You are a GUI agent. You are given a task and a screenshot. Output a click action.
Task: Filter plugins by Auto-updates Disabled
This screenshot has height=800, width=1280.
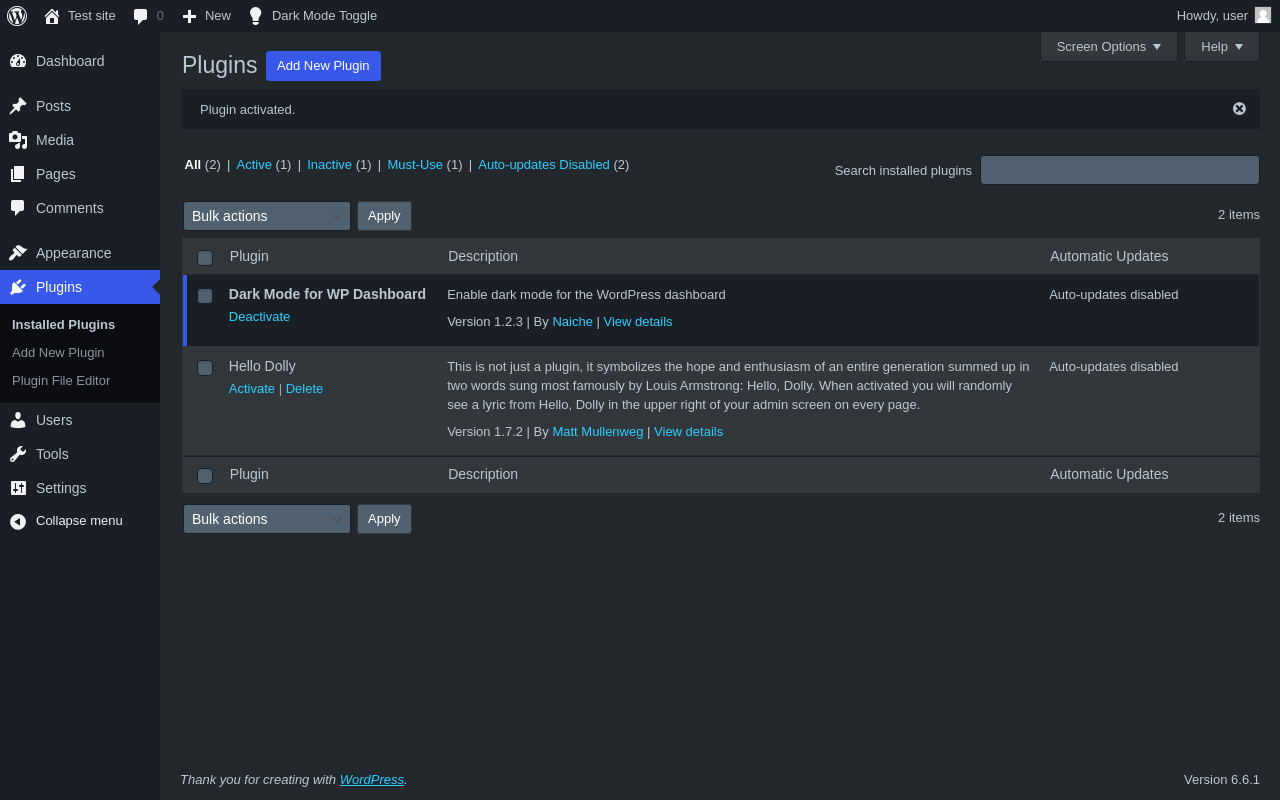coord(544,165)
